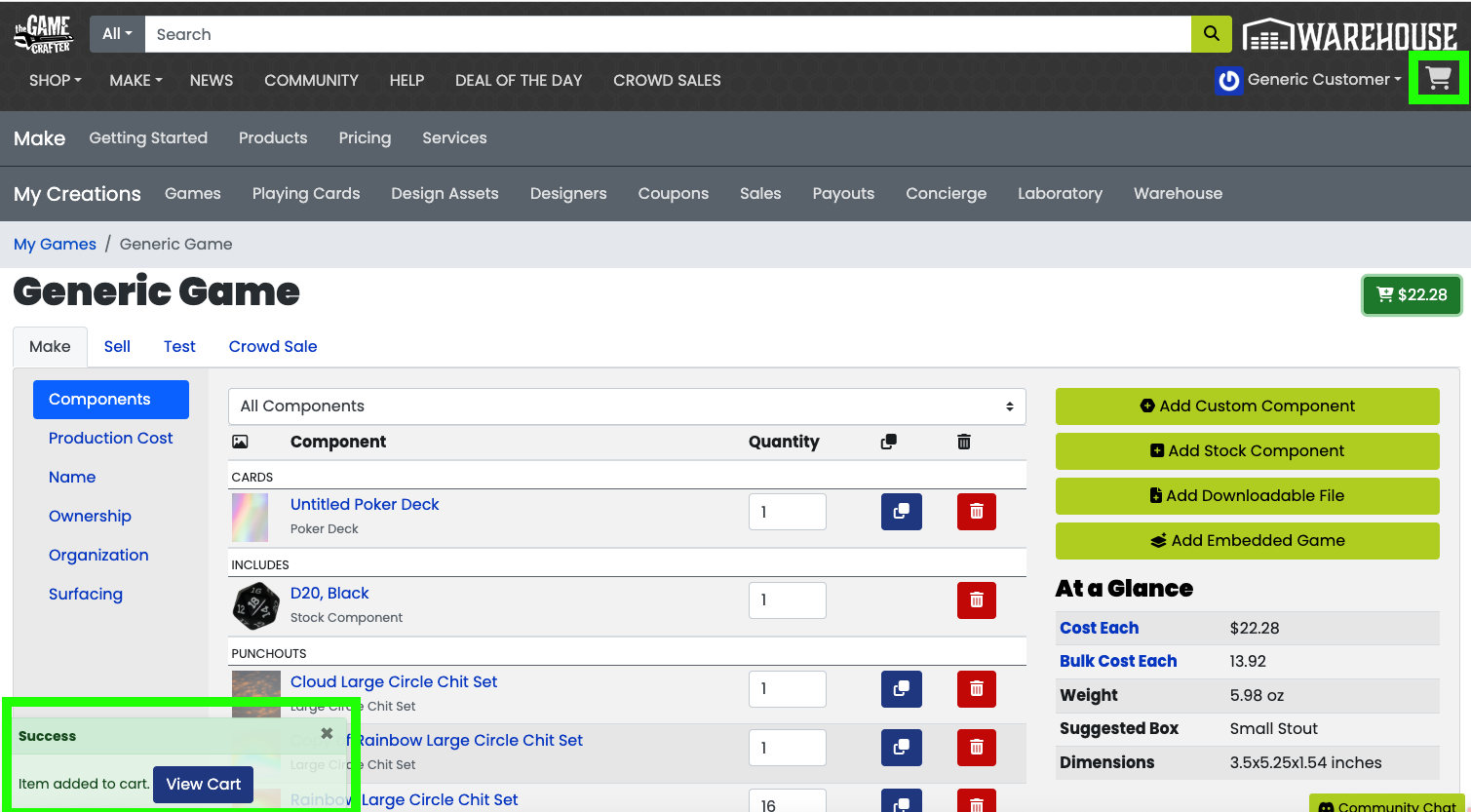1471x812 pixels.
Task: Click Add Embedded Game button
Action: click(x=1248, y=541)
